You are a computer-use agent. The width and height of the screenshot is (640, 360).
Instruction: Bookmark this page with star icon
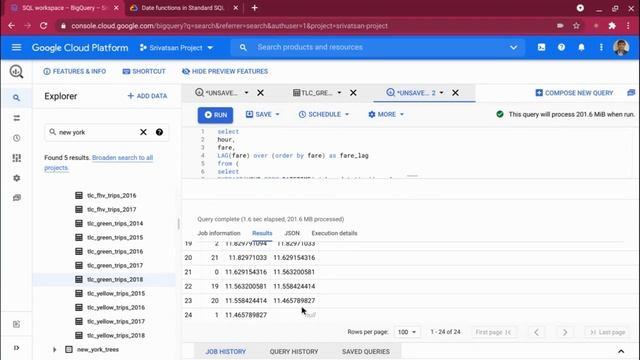[x=576, y=26]
